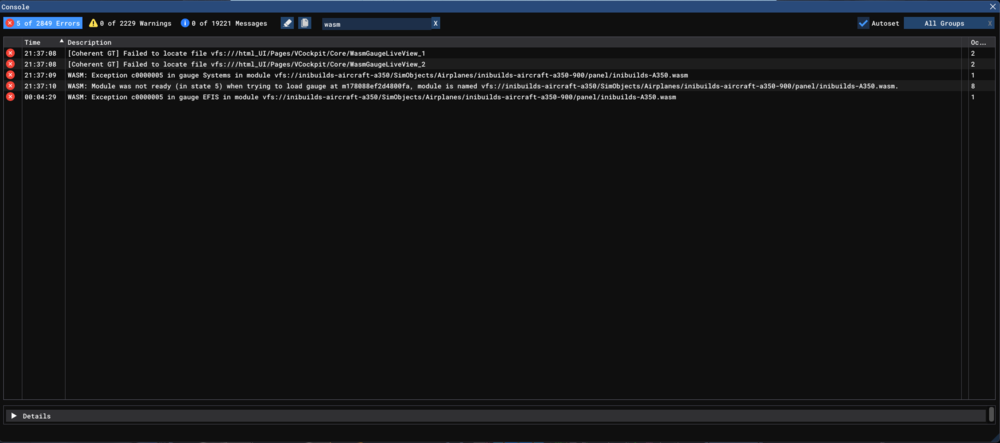The width and height of the screenshot is (1000, 443).
Task: Click the copy-to-clipboard document icon
Action: (305, 23)
